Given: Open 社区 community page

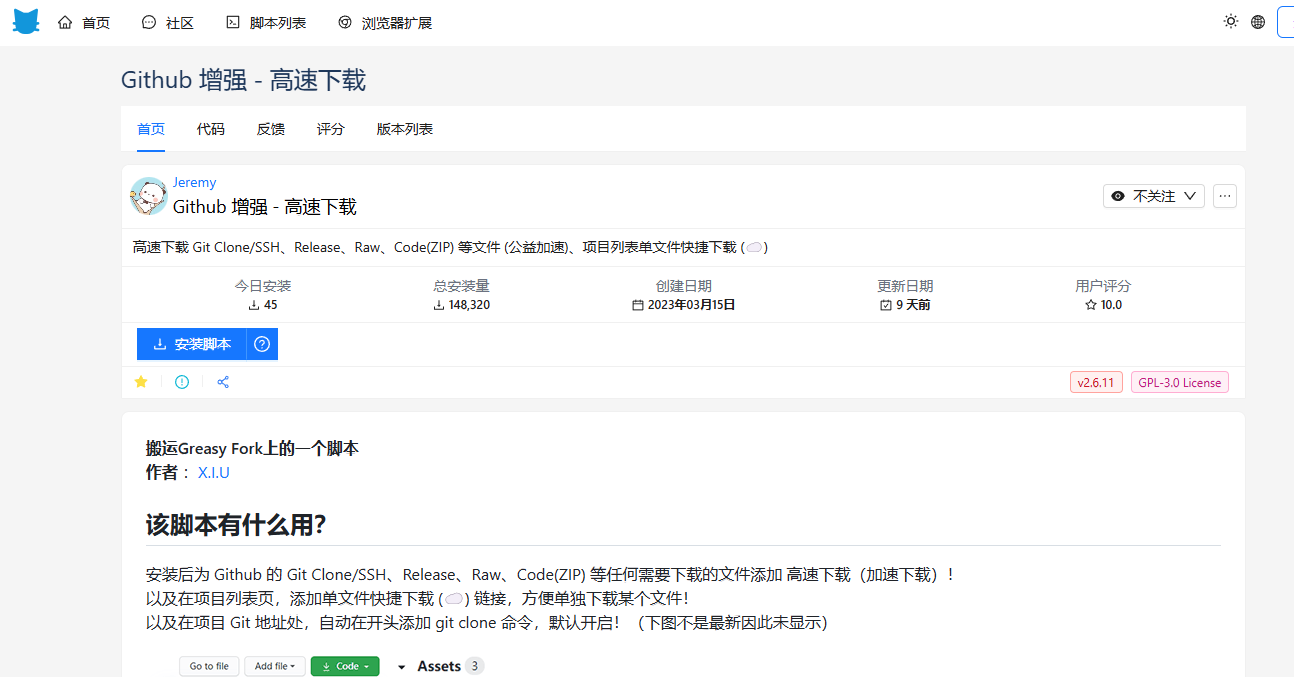Looking at the screenshot, I should 168,22.
